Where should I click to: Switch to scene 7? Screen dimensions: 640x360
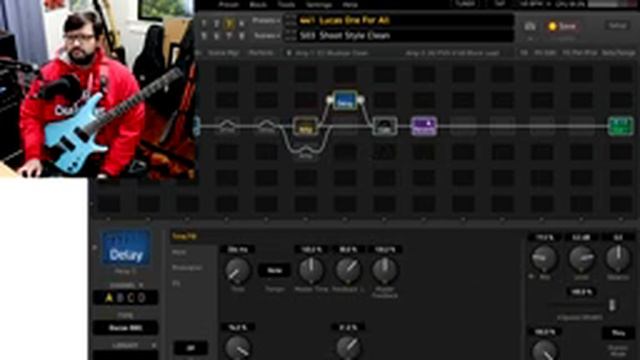click(229, 36)
